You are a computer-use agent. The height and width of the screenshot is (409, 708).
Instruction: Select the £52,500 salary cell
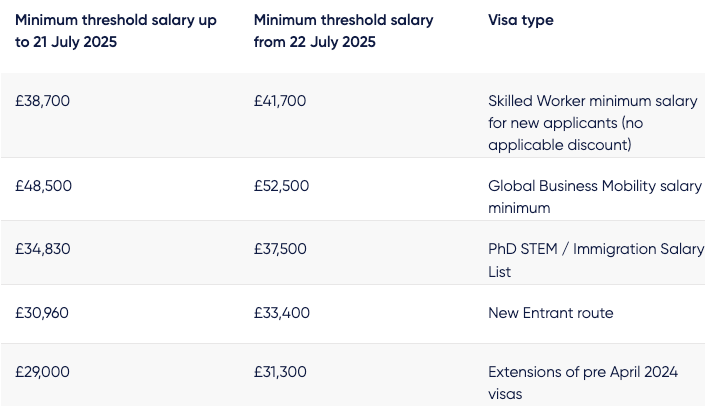pos(281,186)
